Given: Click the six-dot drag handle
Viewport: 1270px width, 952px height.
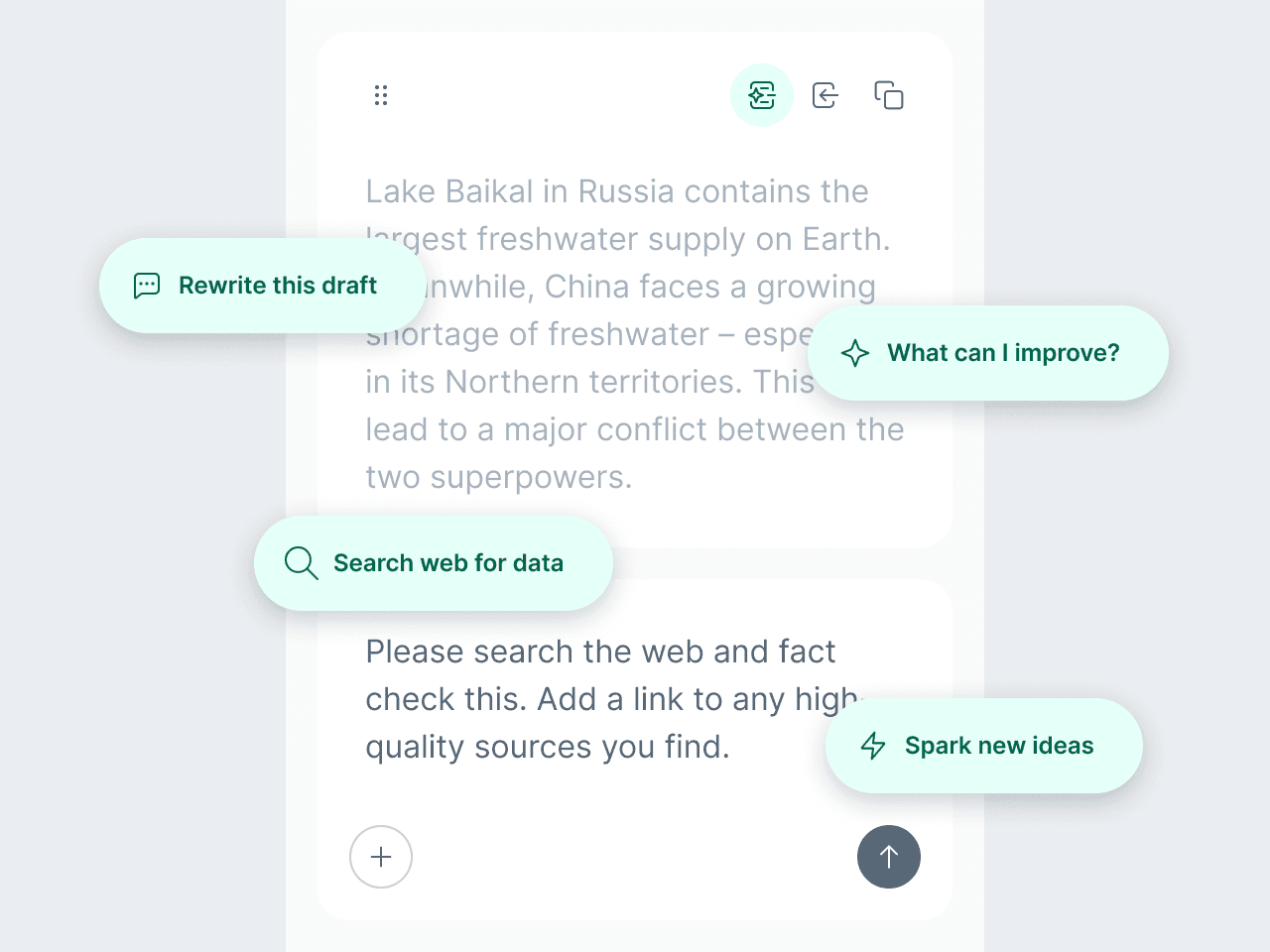Looking at the screenshot, I should (x=381, y=95).
